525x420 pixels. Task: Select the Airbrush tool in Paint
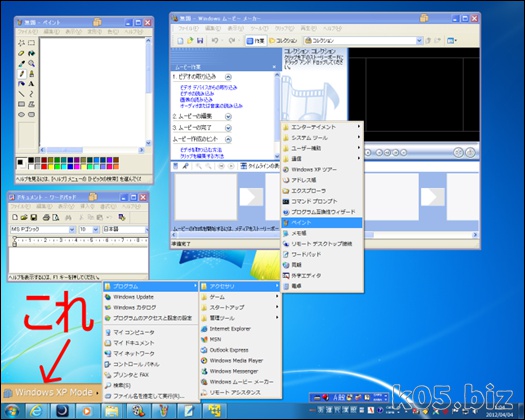[22, 84]
